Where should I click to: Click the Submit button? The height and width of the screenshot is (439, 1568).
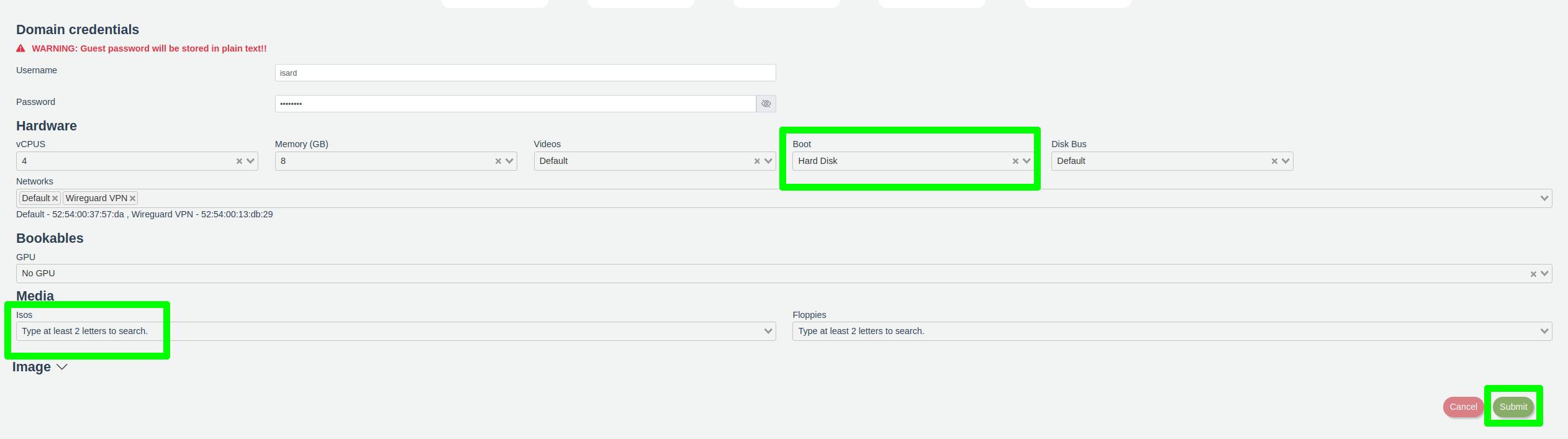pyautogui.click(x=1513, y=407)
